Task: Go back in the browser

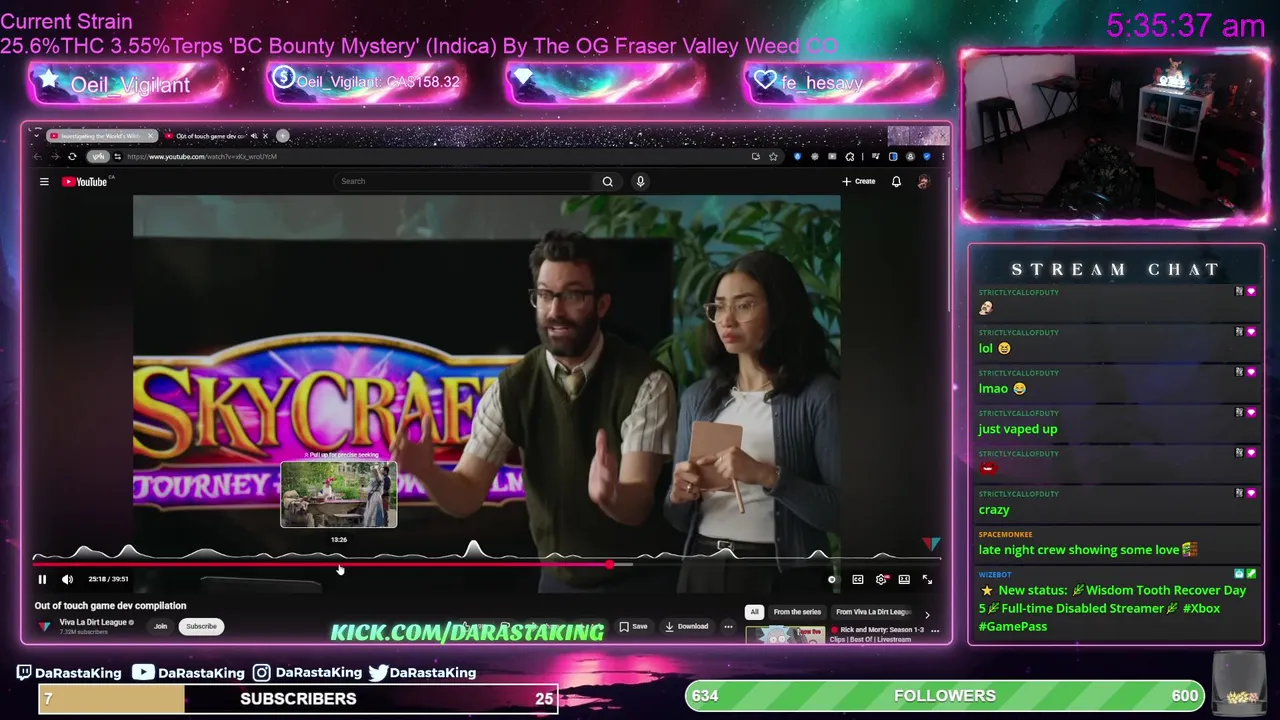Action: point(37,156)
